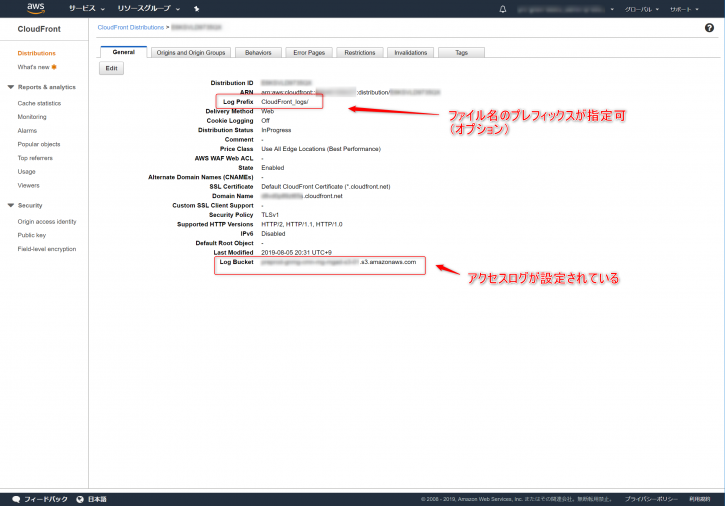Open the notifications bell icon
The height and width of the screenshot is (506, 725).
pos(503,9)
